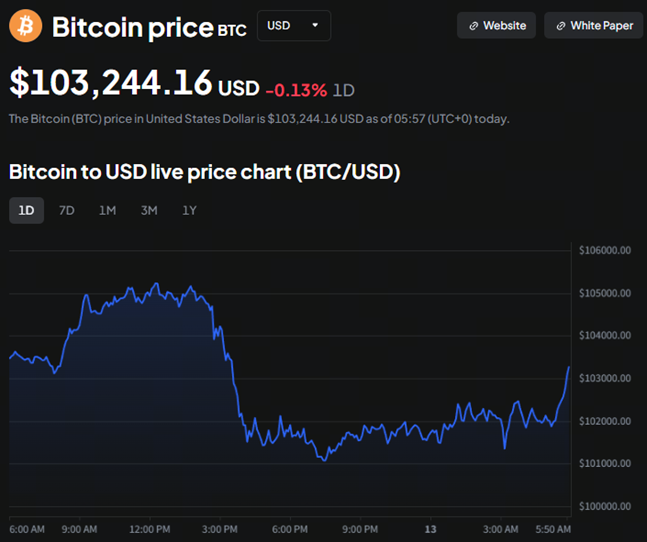Click the orange Bitcoin logo icon
This screenshot has height=542, width=647.
pyautogui.click(x=26, y=25)
